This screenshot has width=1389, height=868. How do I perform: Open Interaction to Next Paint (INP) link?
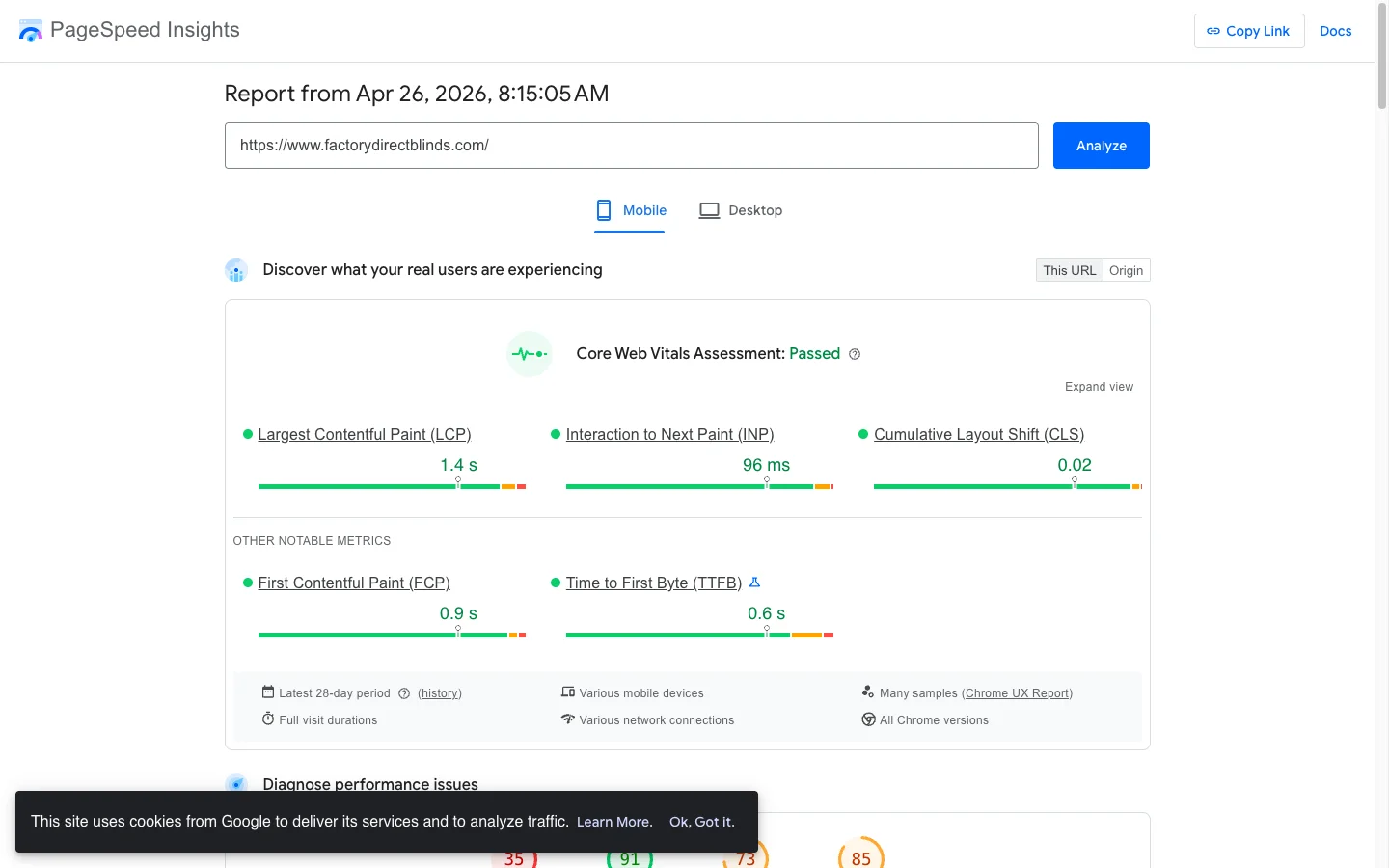(x=670, y=435)
